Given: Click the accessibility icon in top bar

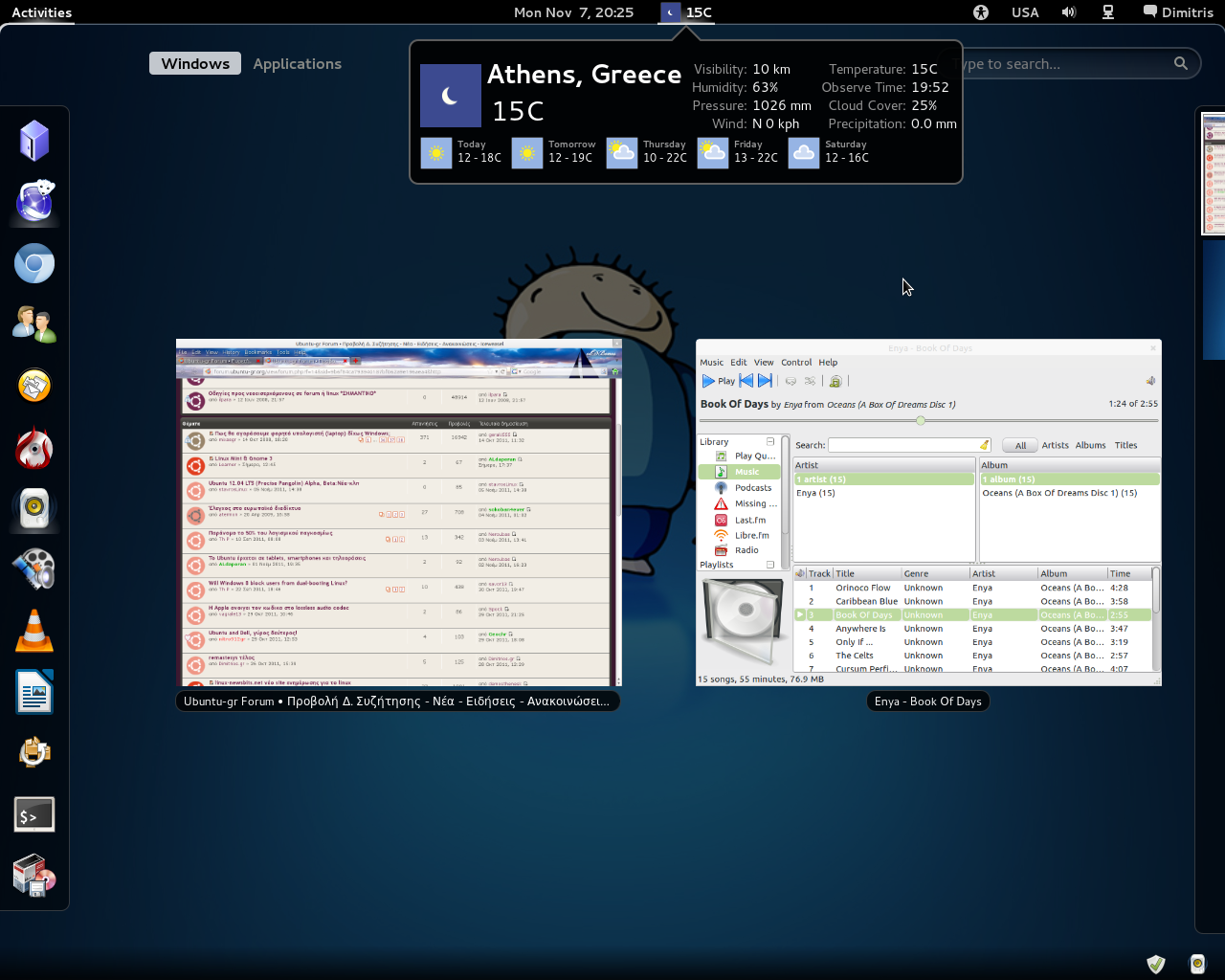Looking at the screenshot, I should click(x=981, y=12).
